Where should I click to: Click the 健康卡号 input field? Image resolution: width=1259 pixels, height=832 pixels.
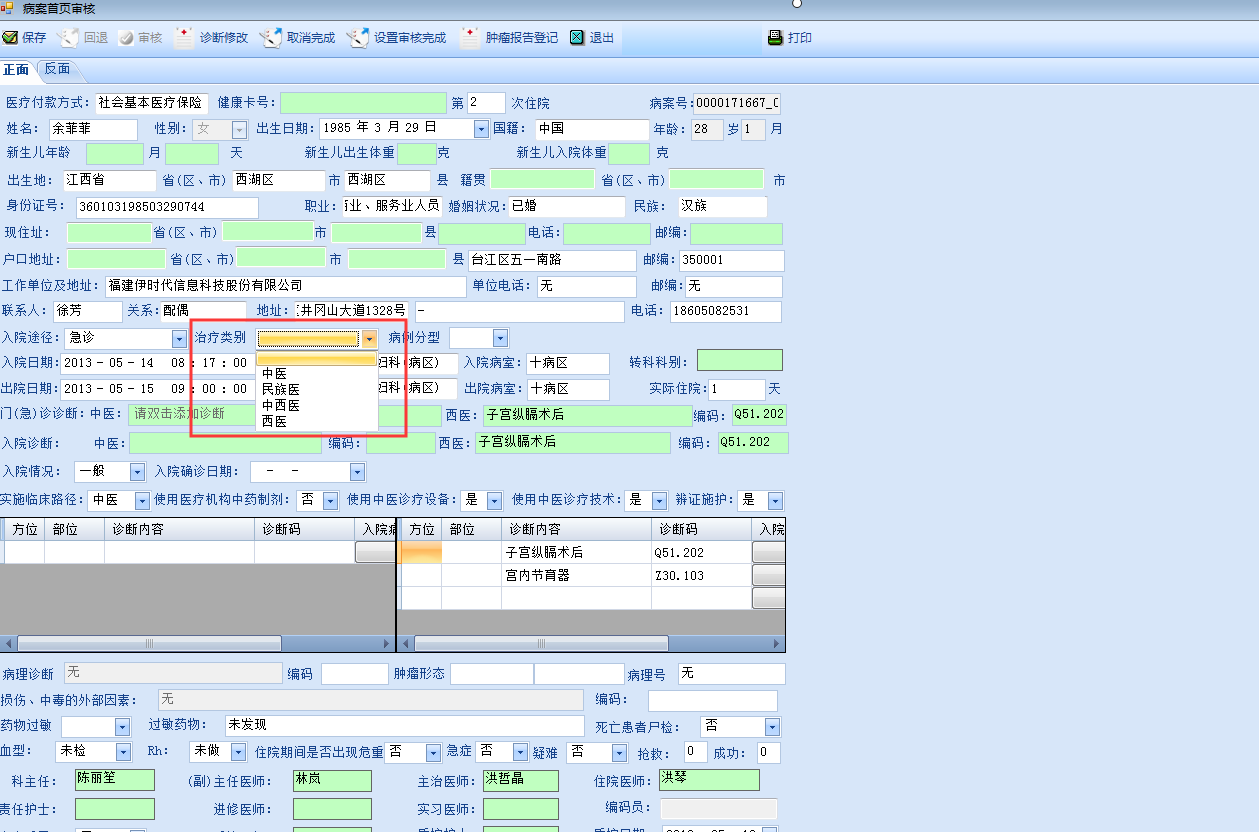(x=363, y=103)
